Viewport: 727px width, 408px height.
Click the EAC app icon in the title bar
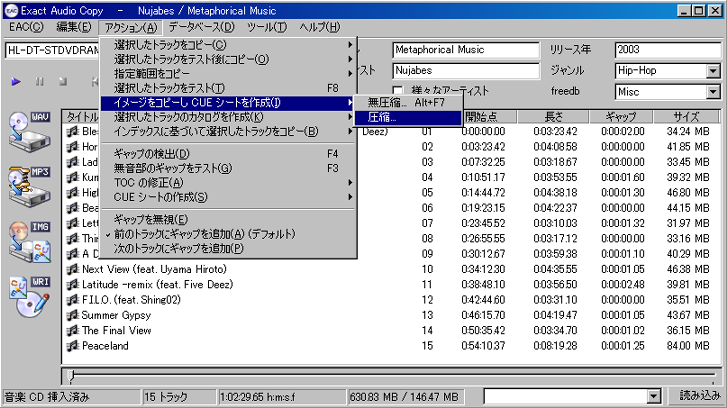pyautogui.click(x=11, y=11)
